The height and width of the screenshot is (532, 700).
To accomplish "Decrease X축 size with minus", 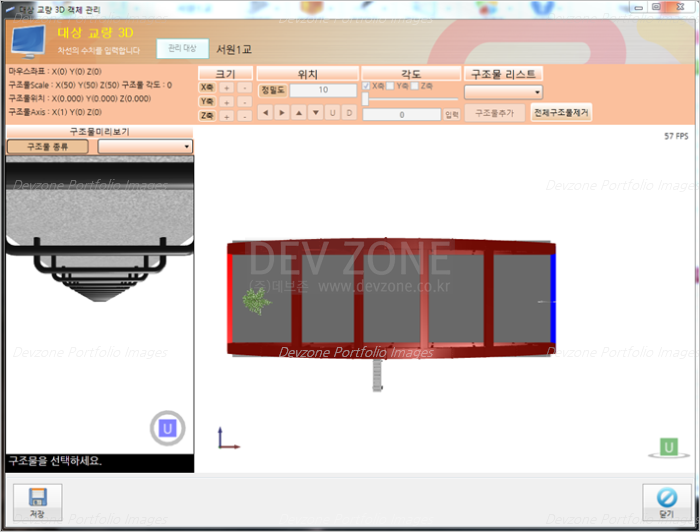I will pos(244,88).
